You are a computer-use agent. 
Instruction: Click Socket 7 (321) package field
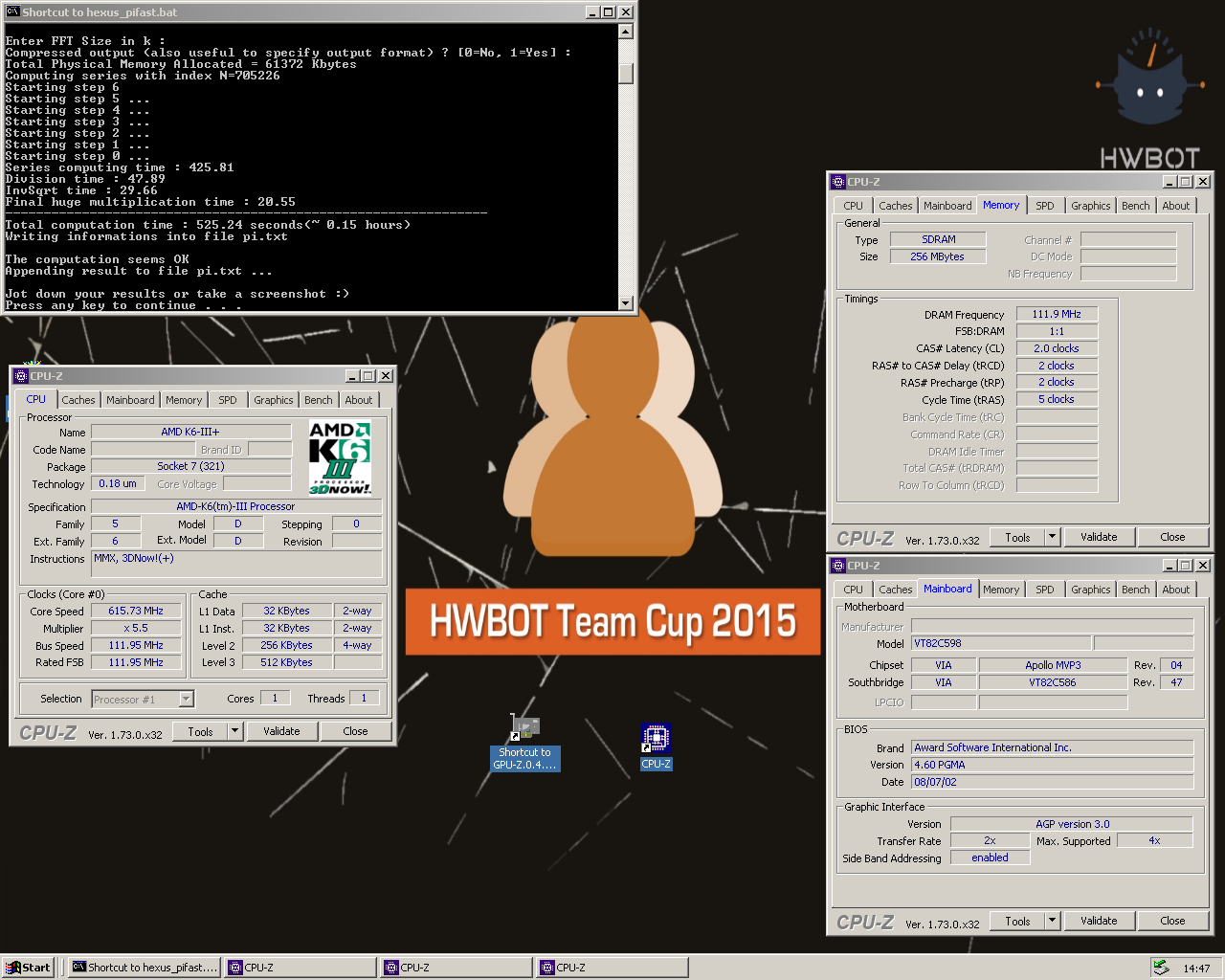coord(190,466)
